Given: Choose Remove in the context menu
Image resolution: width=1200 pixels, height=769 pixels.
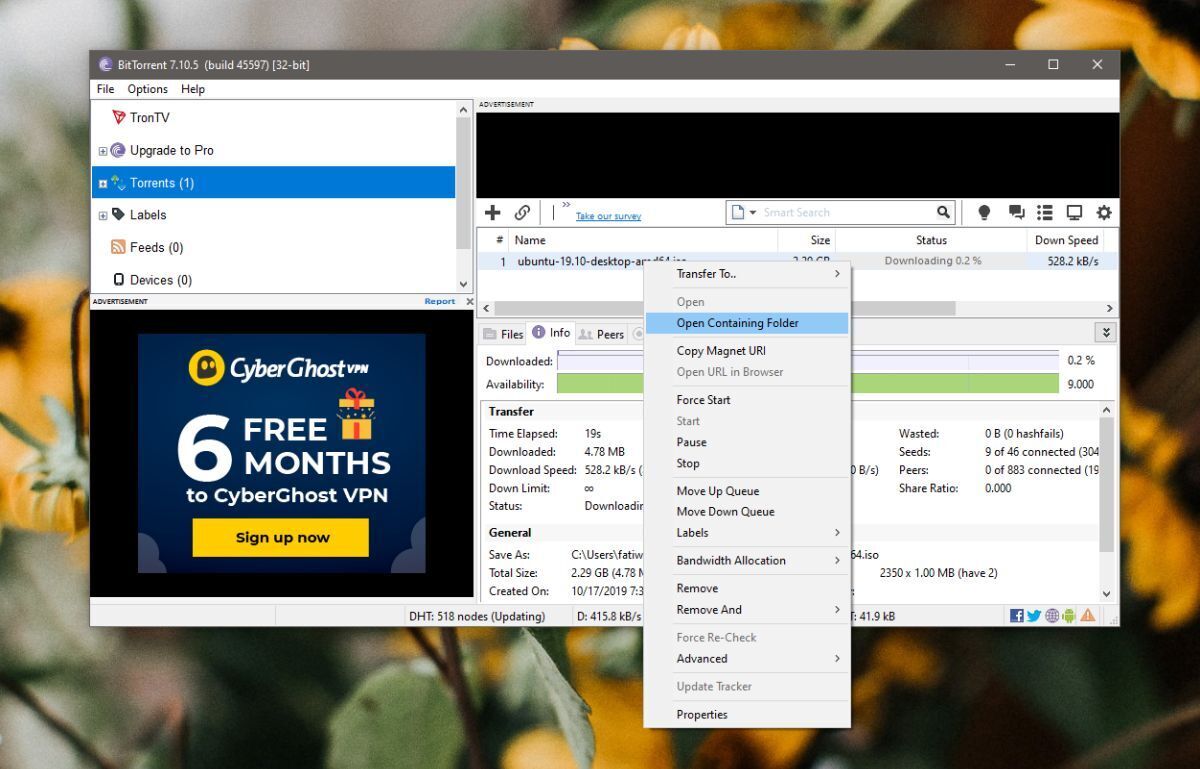Looking at the screenshot, I should click(x=747, y=588).
